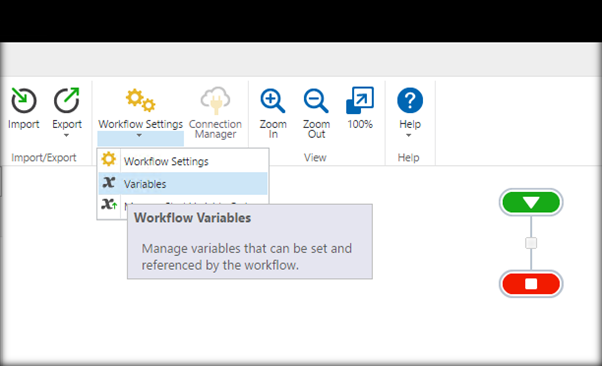Select the green workflow start node

tap(531, 202)
